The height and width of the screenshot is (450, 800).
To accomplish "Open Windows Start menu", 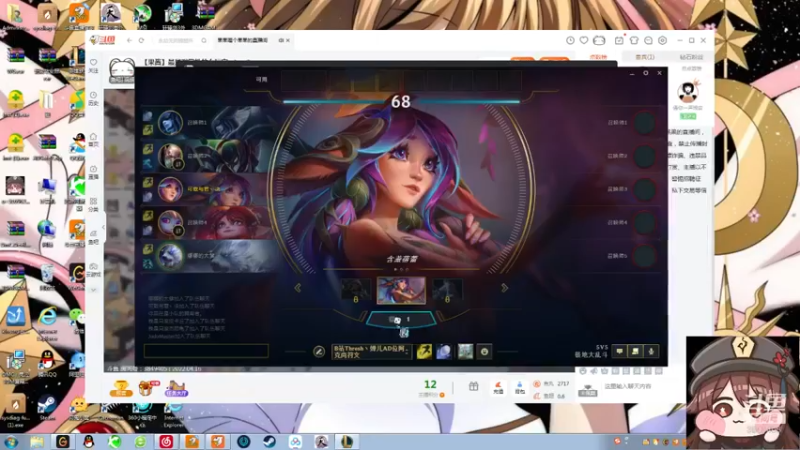I will [x=11, y=442].
